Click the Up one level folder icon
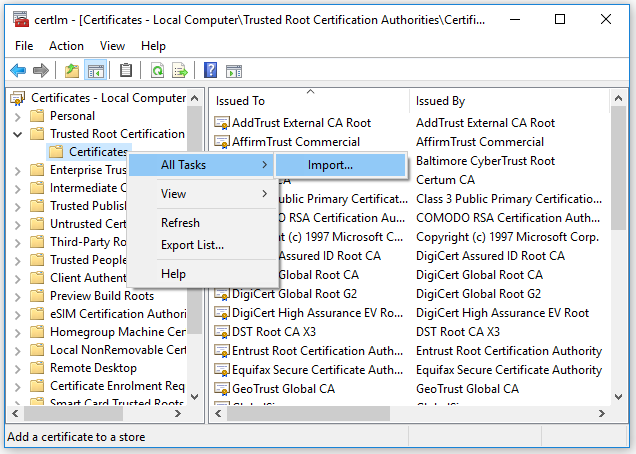 71,70
